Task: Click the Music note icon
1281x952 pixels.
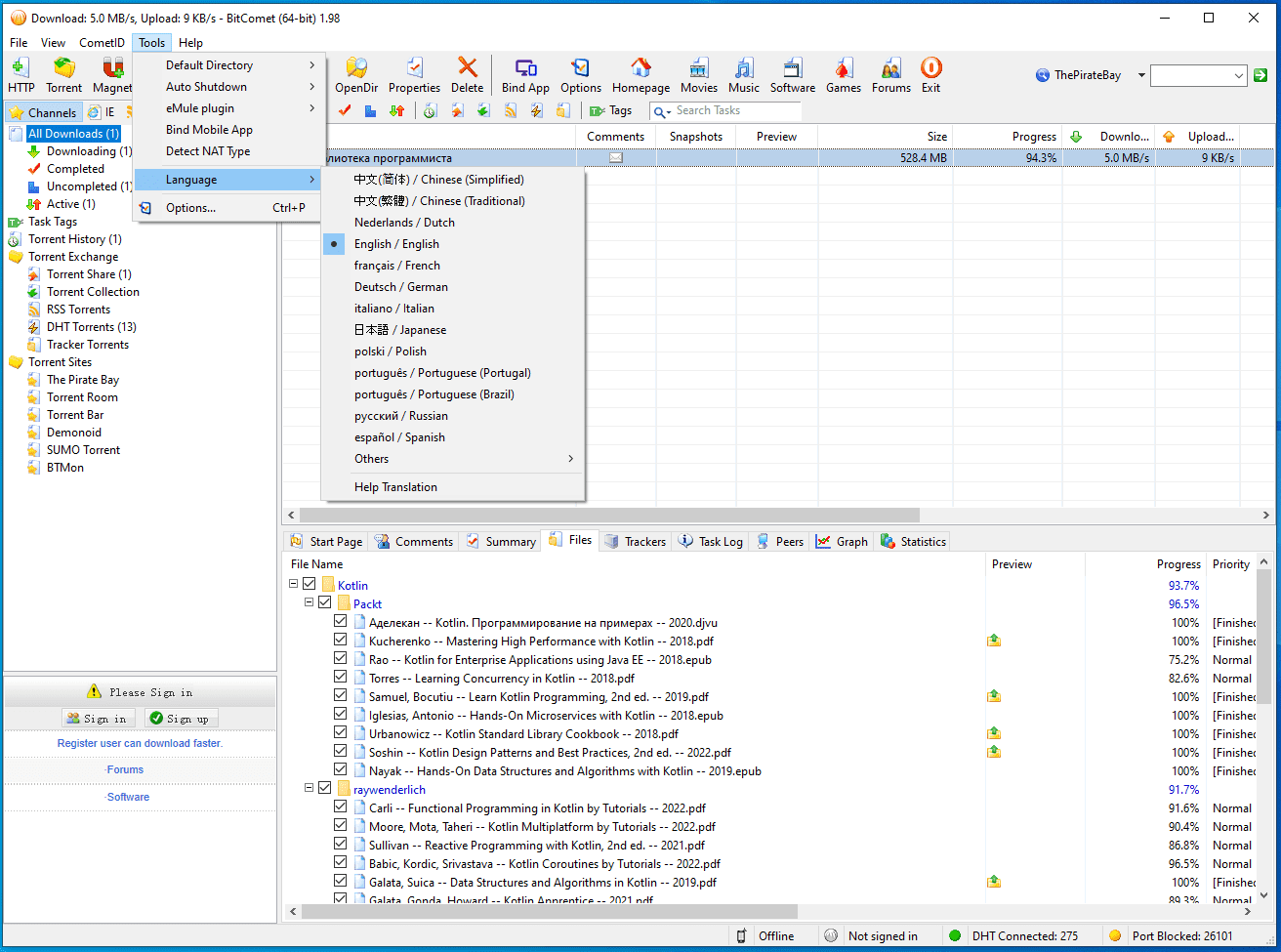Action: tap(744, 75)
